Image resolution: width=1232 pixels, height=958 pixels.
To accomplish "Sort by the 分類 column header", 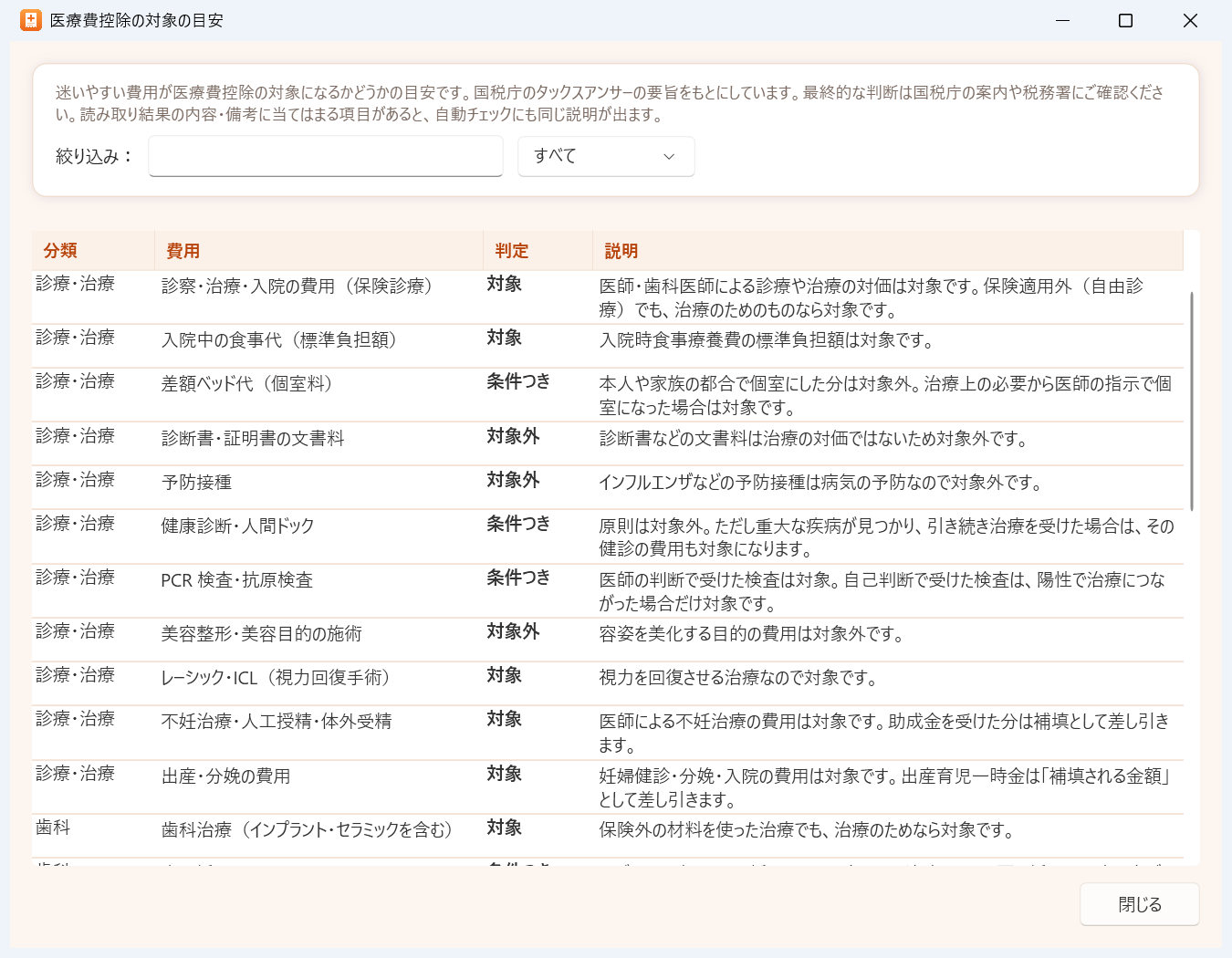I will click(93, 251).
